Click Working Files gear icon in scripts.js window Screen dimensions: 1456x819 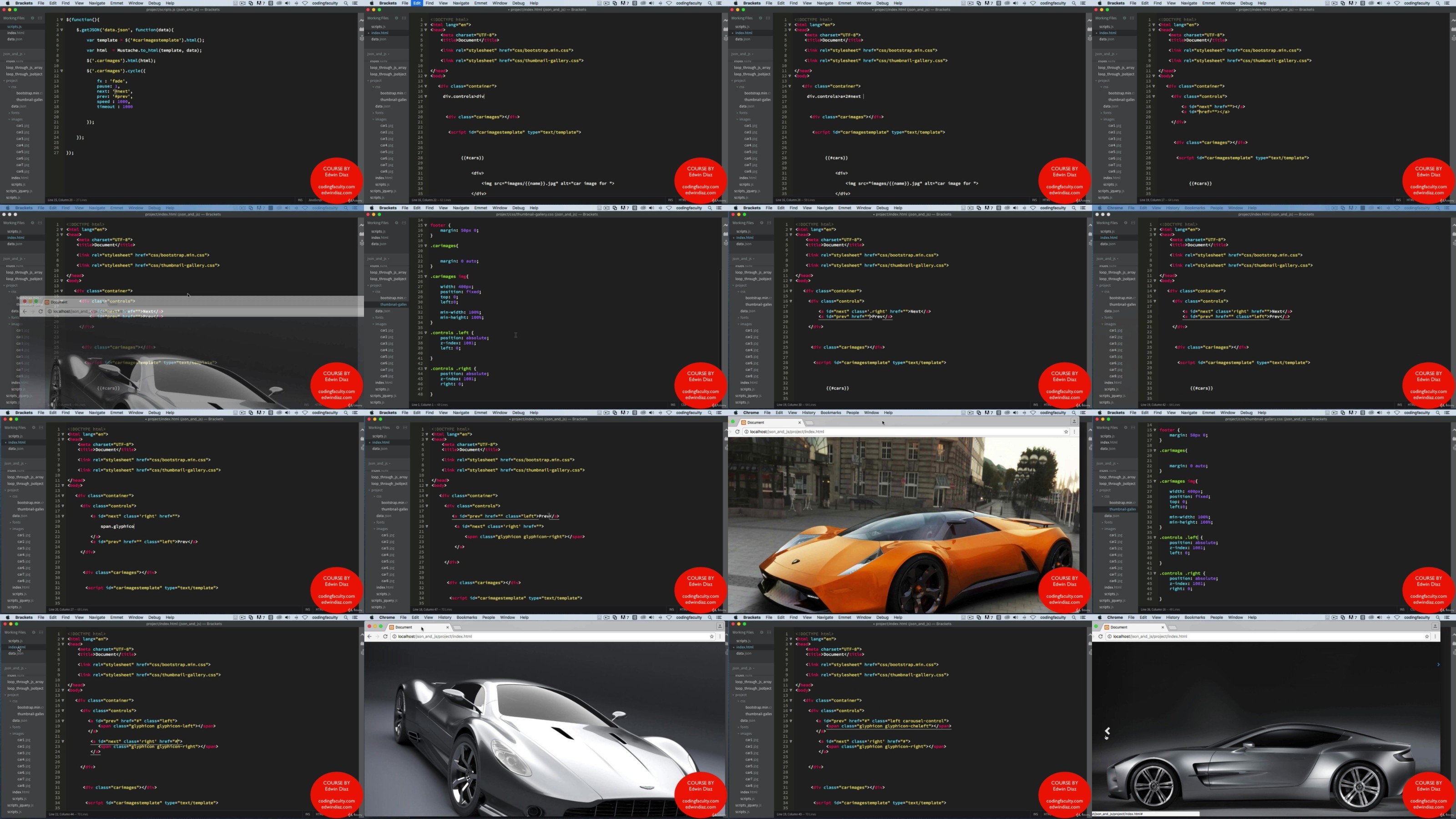pos(32,18)
